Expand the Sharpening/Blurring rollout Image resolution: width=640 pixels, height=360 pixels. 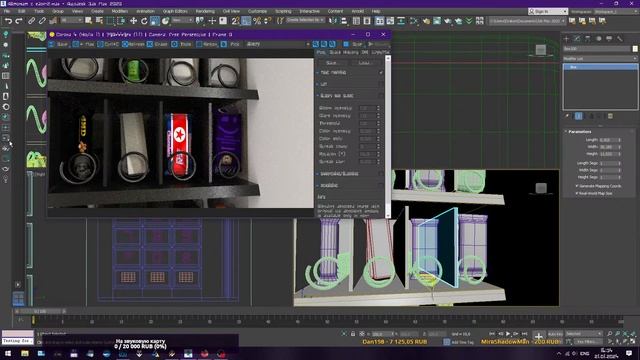pyautogui.click(x=318, y=174)
